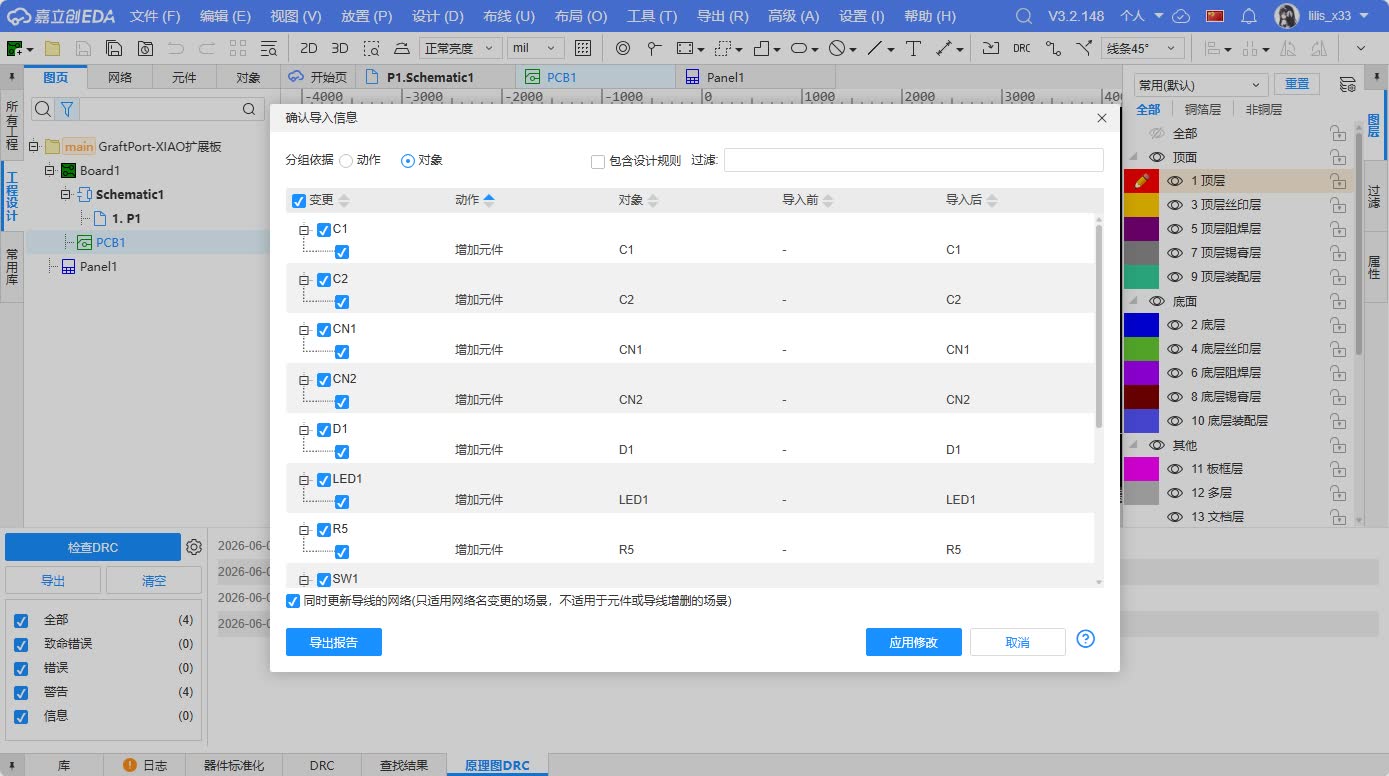Select the 对象 grouping radio button
1389x776 pixels.
coord(408,160)
